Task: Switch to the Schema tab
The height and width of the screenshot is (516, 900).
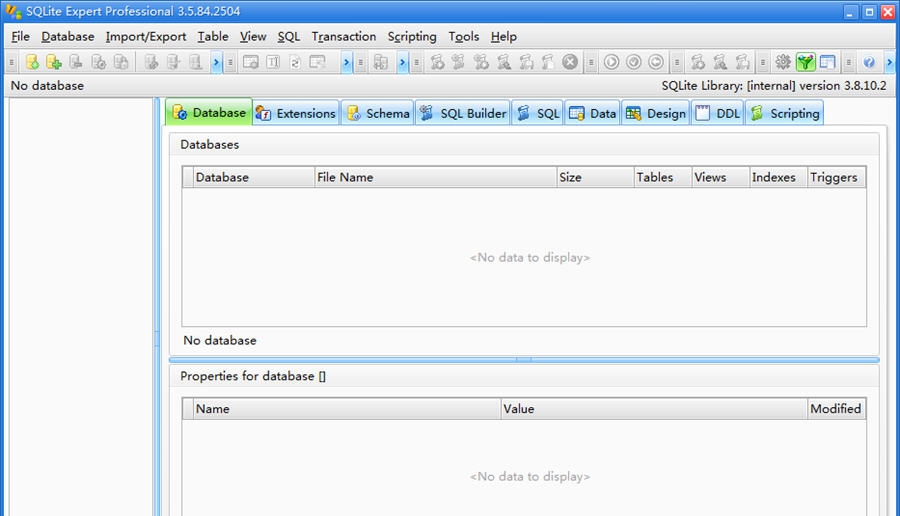Action: 378,113
